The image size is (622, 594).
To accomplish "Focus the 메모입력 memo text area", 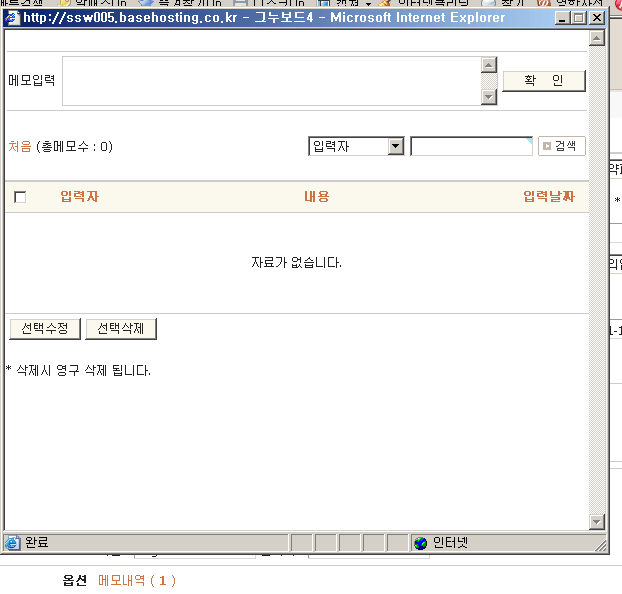I will pos(272,81).
